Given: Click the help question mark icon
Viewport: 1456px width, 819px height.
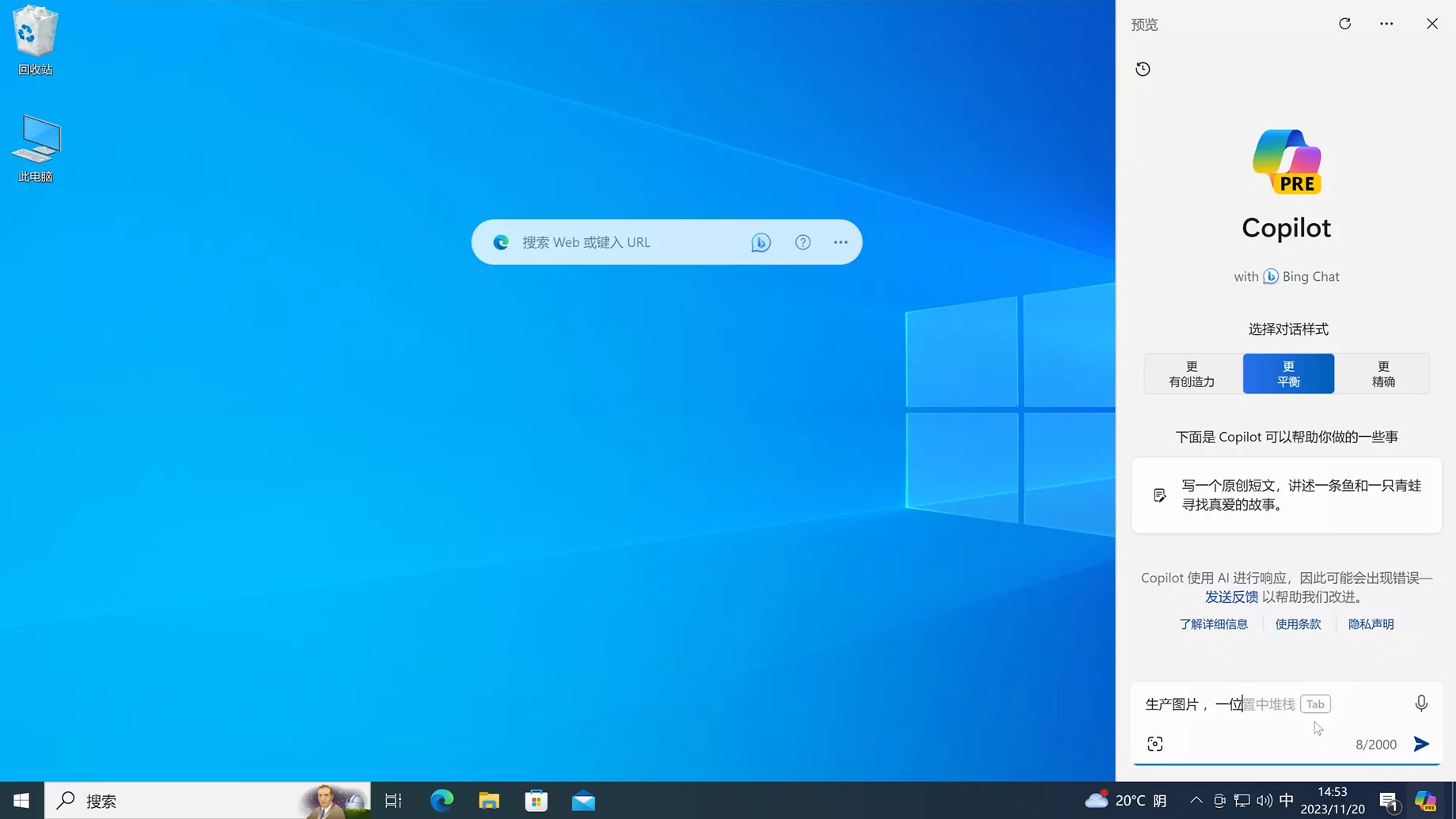Looking at the screenshot, I should point(802,242).
